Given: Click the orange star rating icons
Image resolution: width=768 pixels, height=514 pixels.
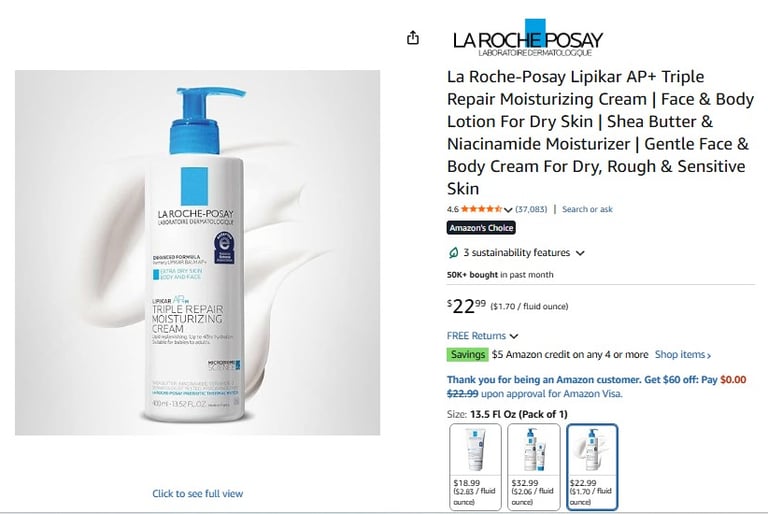Looking at the screenshot, I should [481, 209].
